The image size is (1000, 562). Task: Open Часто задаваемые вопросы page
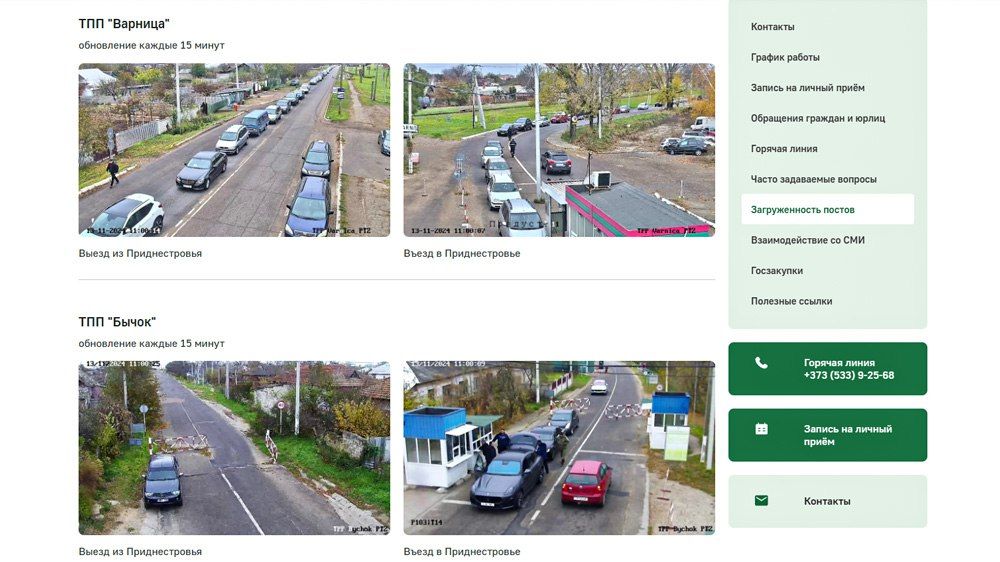813,180
